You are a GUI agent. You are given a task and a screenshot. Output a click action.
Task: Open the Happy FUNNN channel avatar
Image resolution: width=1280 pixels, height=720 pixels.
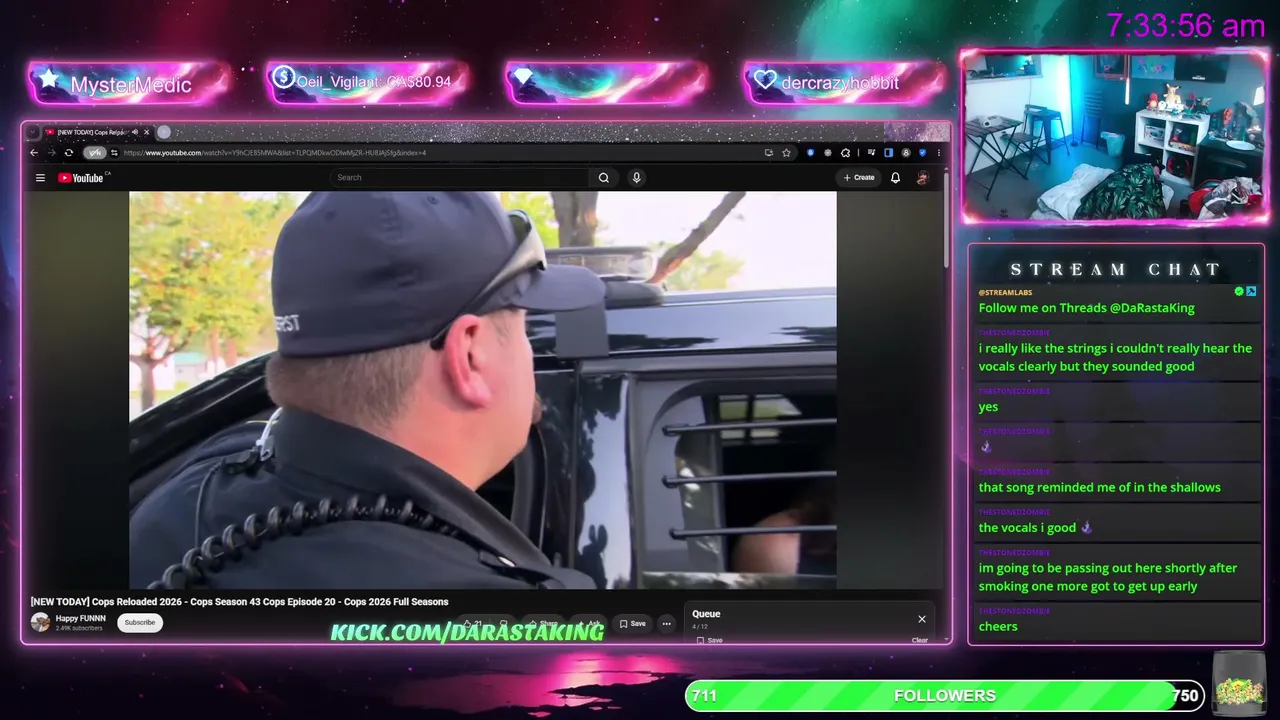click(40, 622)
